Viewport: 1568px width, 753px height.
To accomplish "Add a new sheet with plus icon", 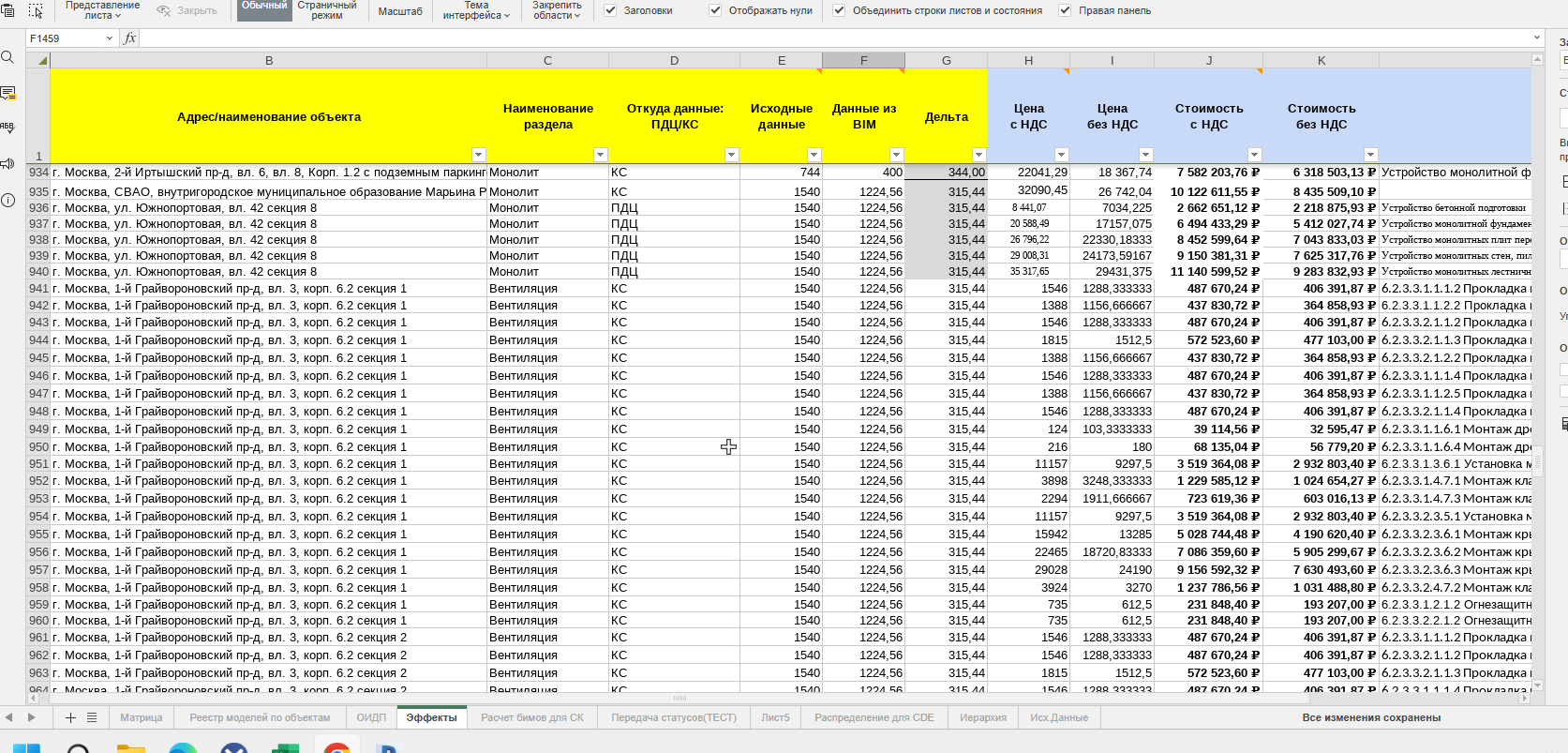I will pyautogui.click(x=70, y=717).
